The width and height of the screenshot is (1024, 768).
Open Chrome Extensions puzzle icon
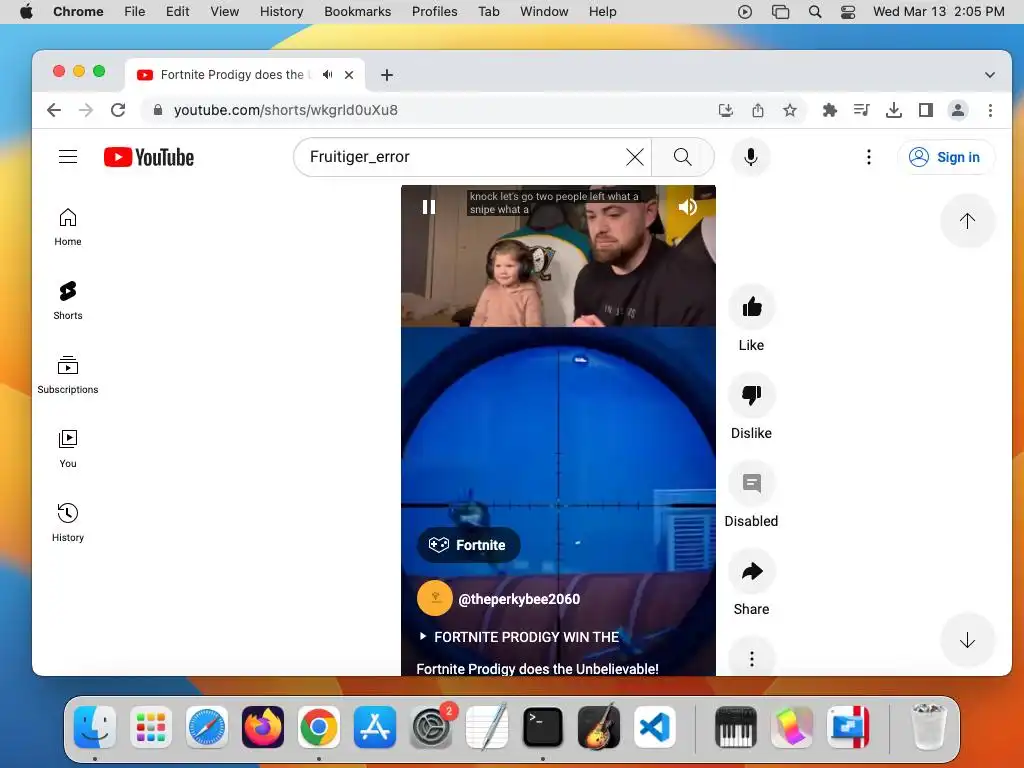tap(829, 110)
